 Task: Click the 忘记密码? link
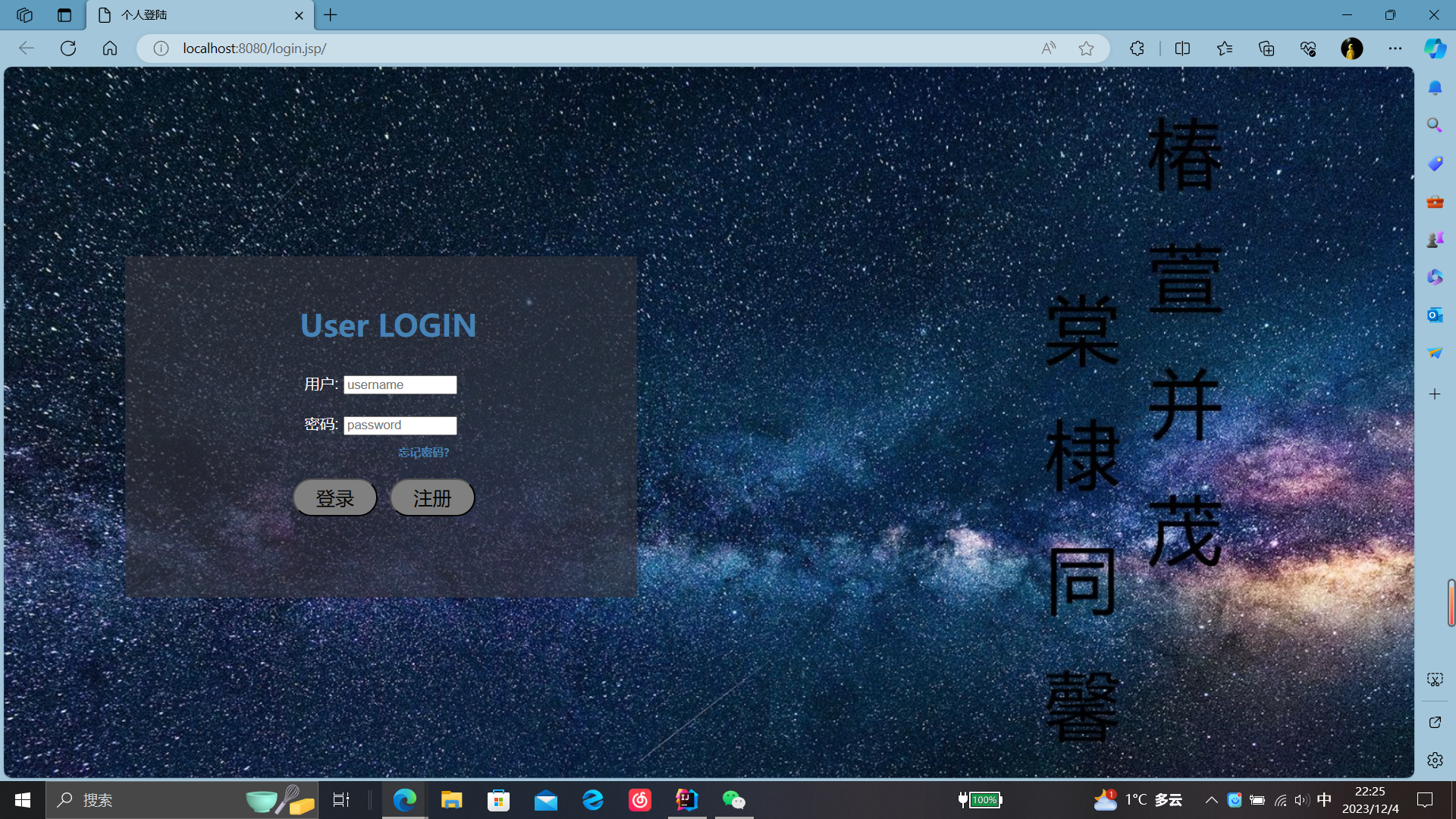423,453
